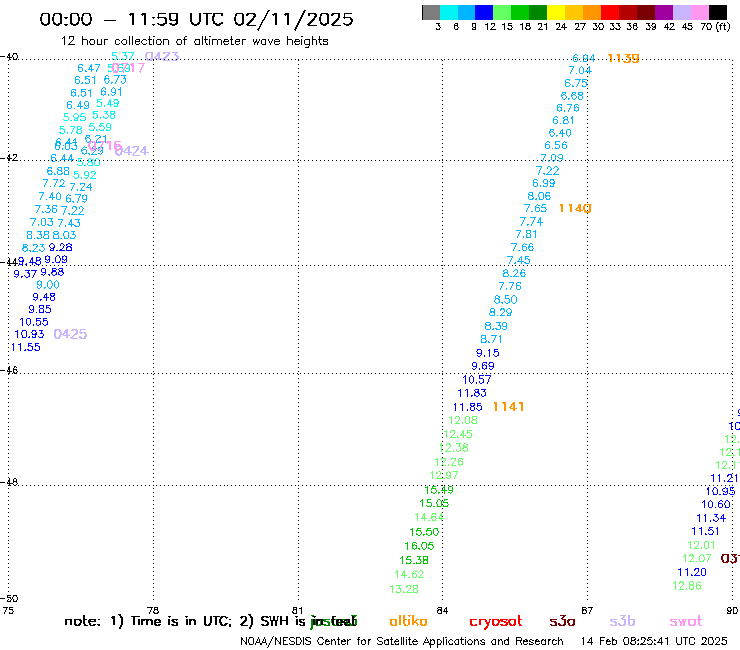Click the wave height value '6.91'
The image size is (740, 650).
[x=111, y=92]
